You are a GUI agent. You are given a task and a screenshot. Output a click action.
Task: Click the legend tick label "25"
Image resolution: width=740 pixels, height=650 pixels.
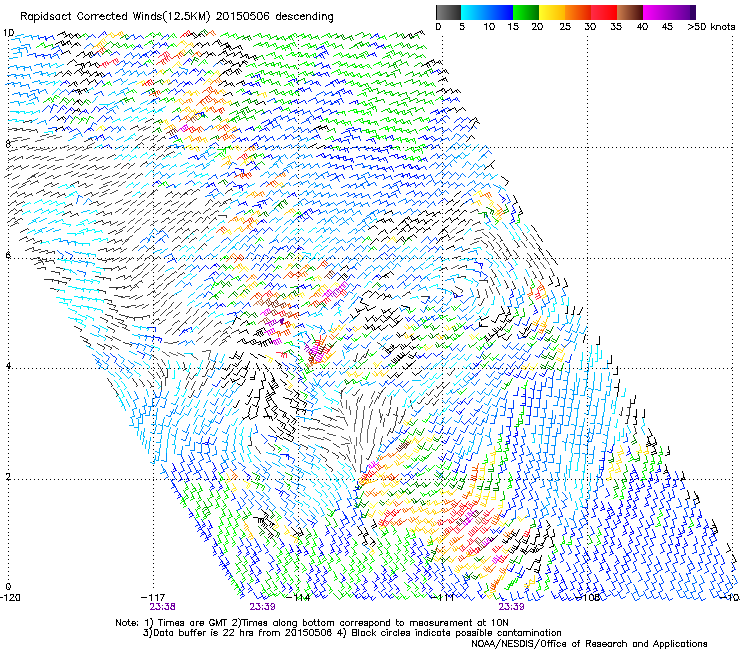[565, 27]
